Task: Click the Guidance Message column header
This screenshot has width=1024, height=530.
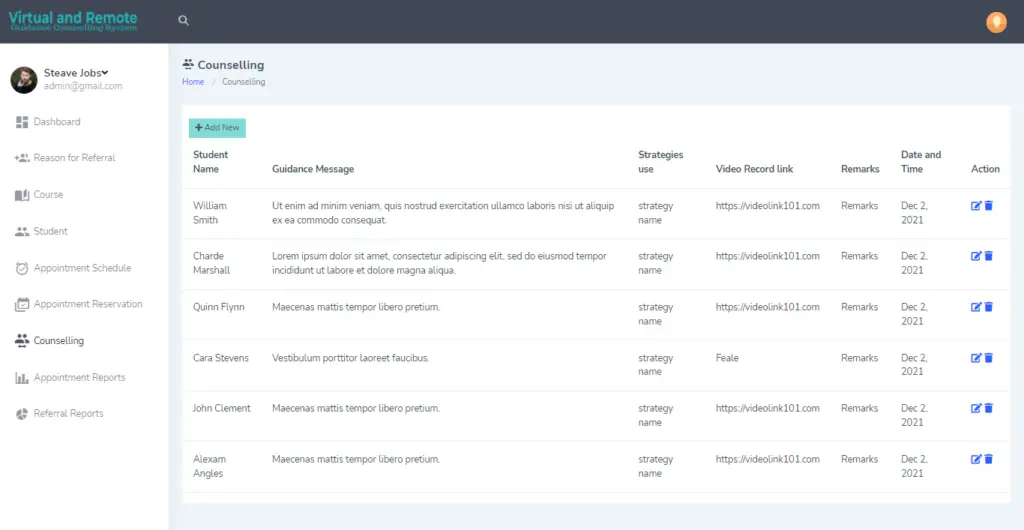Action: tap(313, 169)
